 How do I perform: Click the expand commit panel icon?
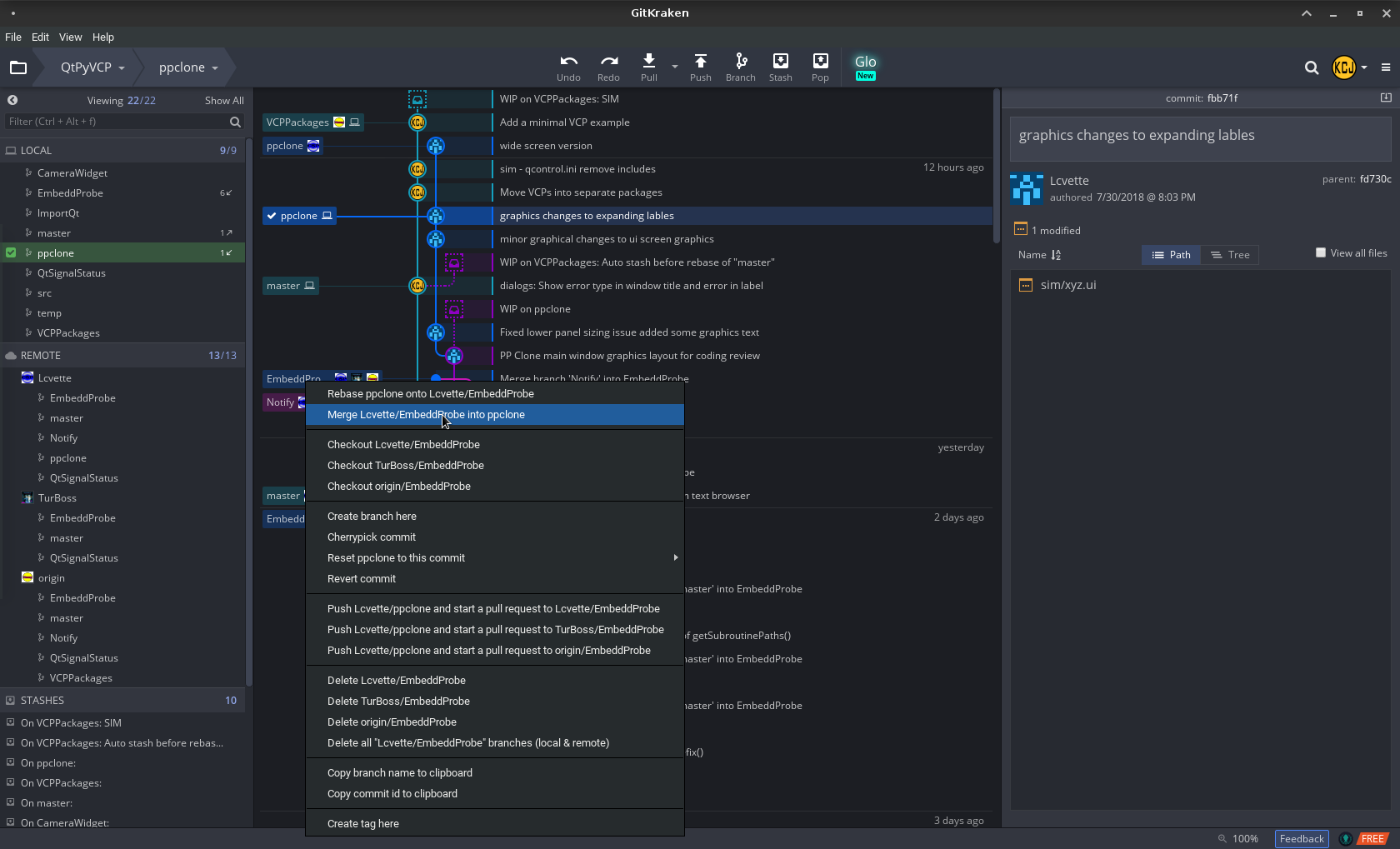(1386, 97)
